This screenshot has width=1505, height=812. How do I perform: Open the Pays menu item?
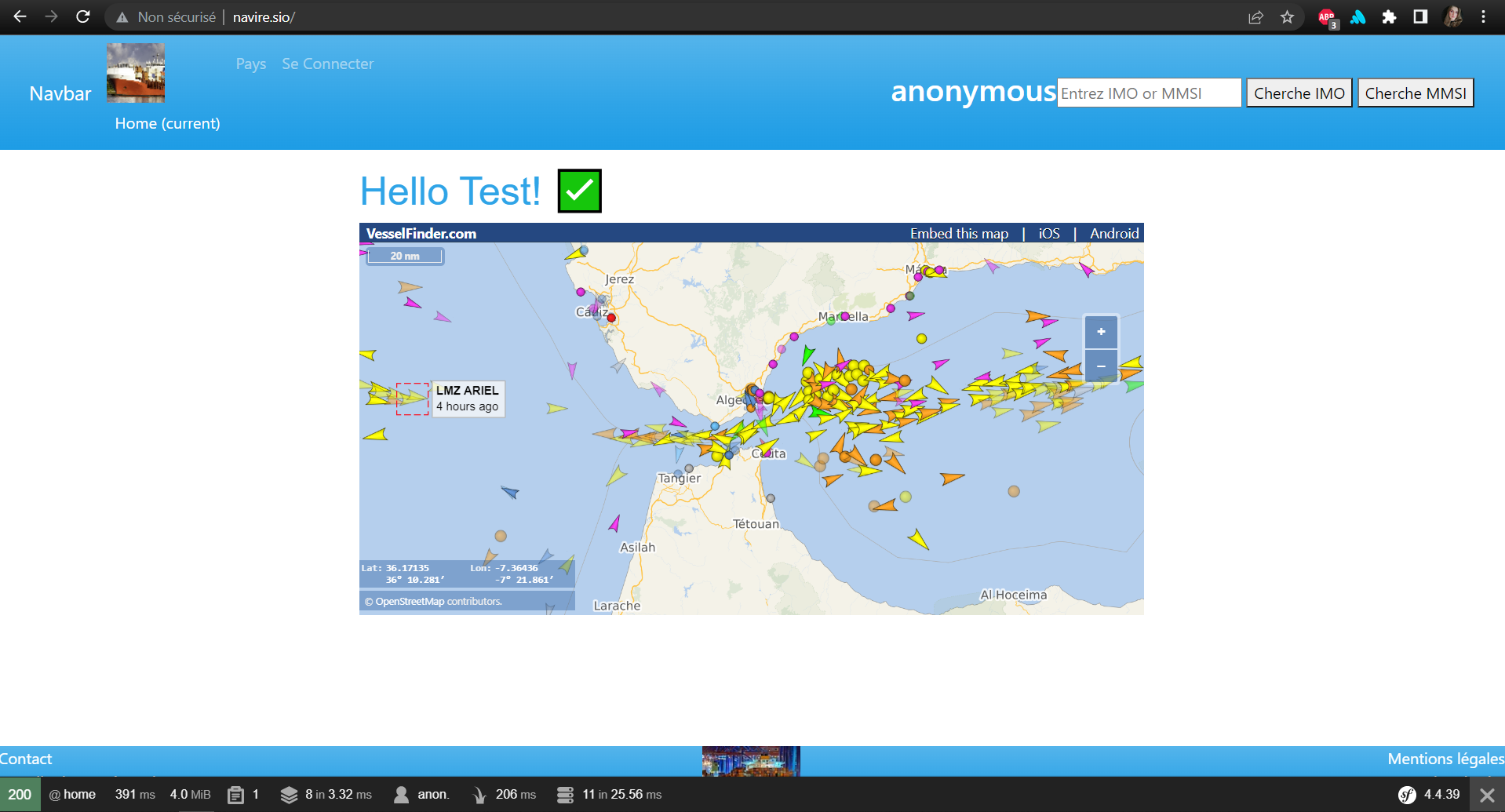pyautogui.click(x=251, y=64)
